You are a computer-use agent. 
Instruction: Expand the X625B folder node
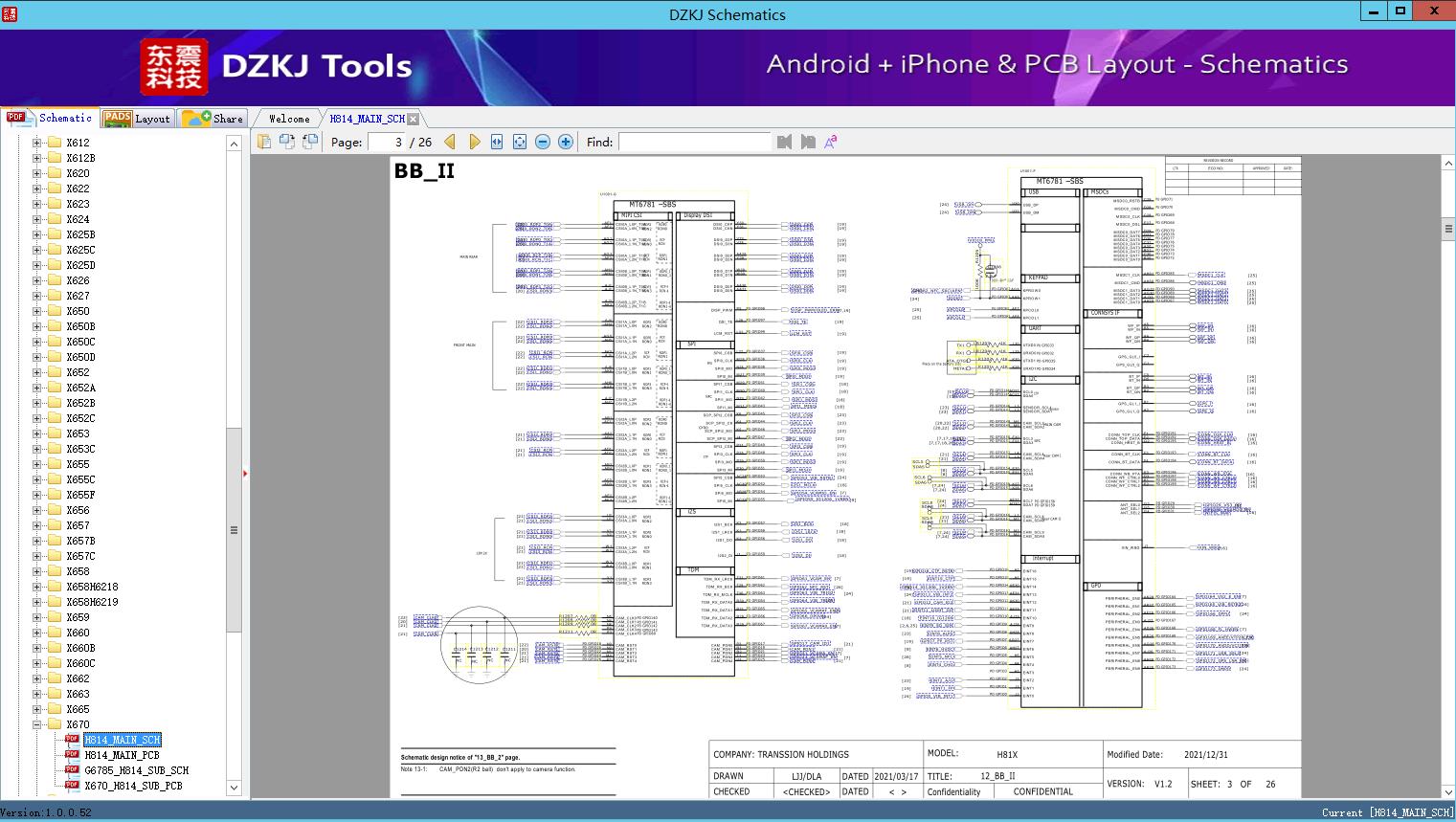[x=37, y=234]
